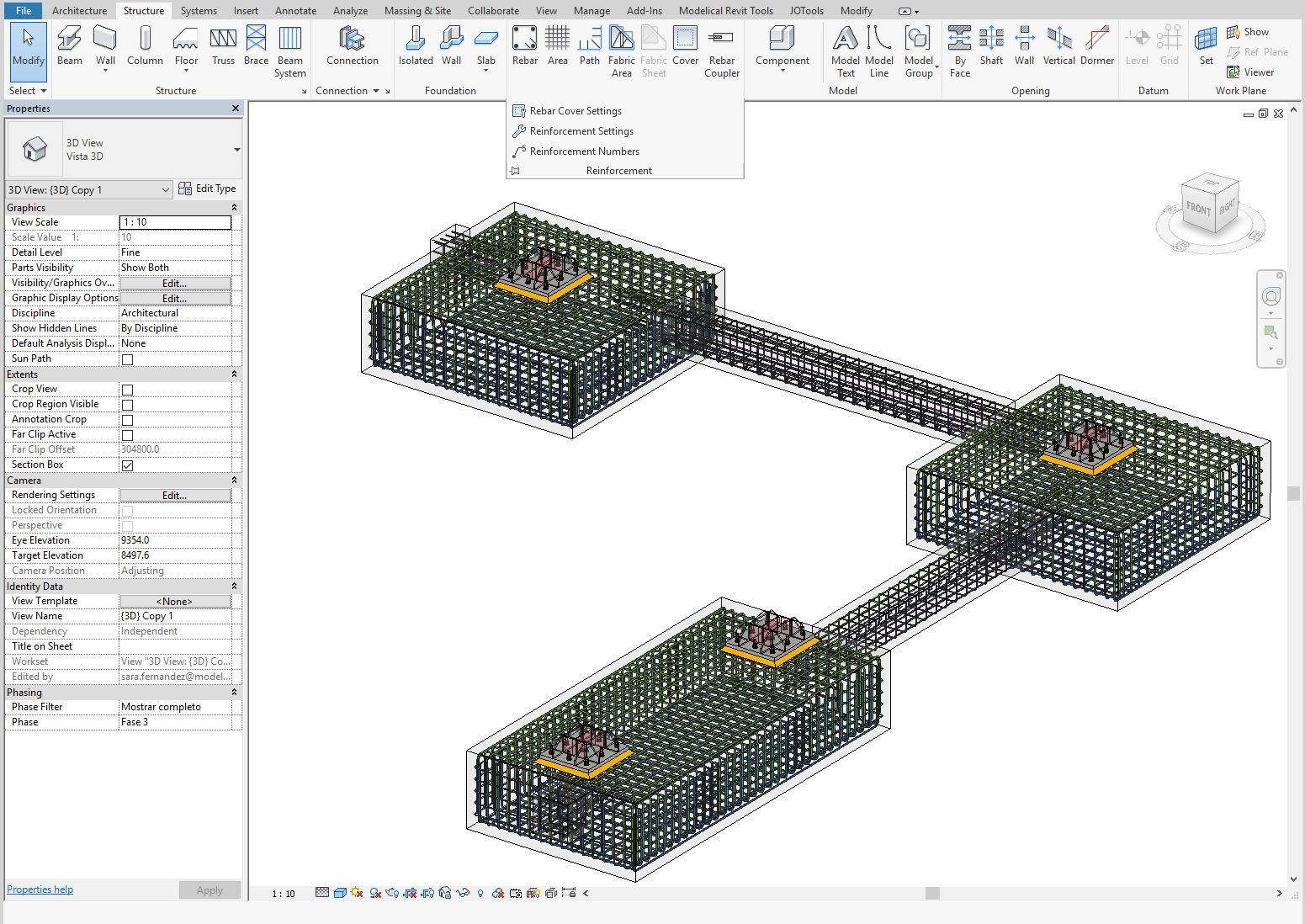
Task: Open the Architecture ribbon tab
Action: tap(79, 11)
